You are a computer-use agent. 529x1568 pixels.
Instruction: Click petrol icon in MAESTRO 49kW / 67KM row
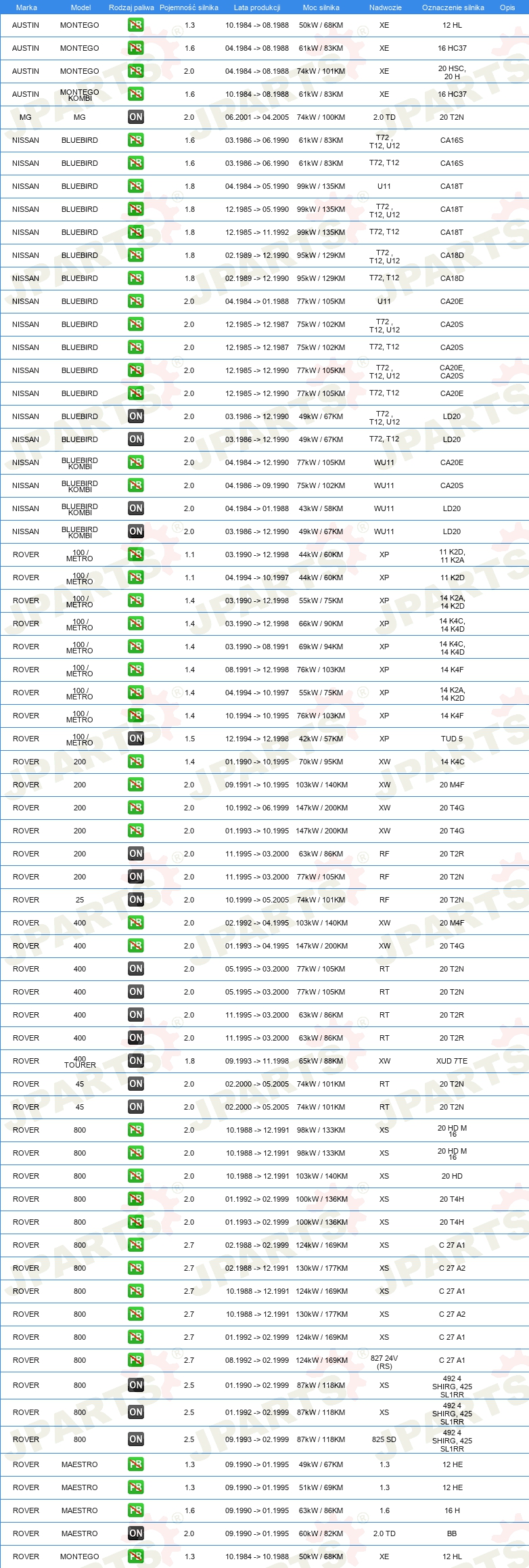tap(136, 1464)
